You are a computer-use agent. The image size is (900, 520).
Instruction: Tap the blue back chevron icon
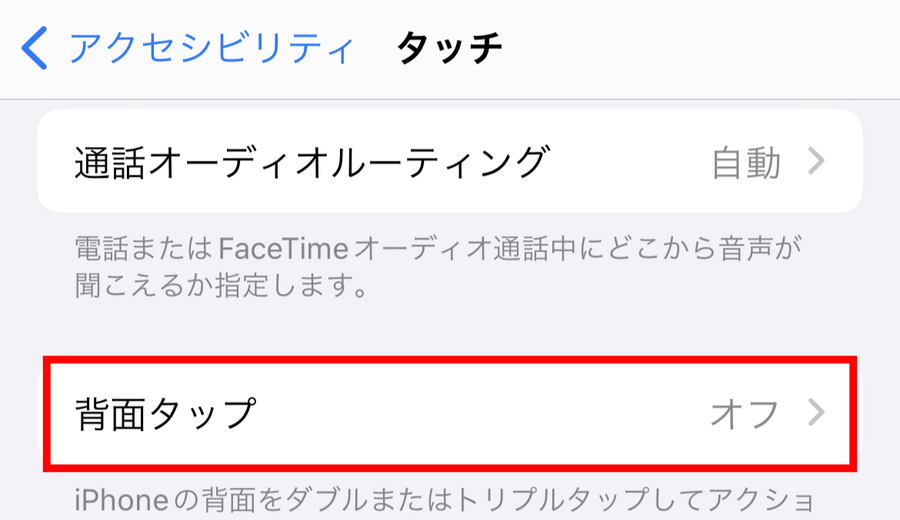click(x=35, y=48)
